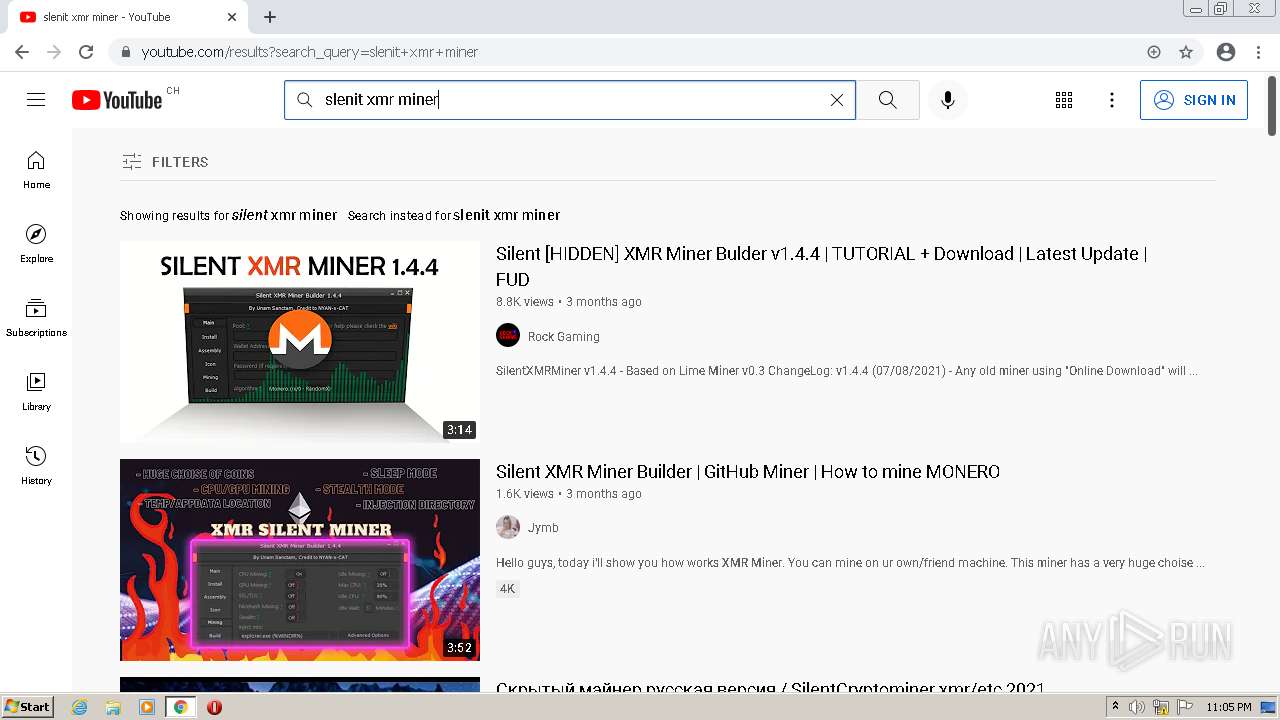
Task: Open the media player taskbar icon
Action: pyautogui.click(x=147, y=707)
